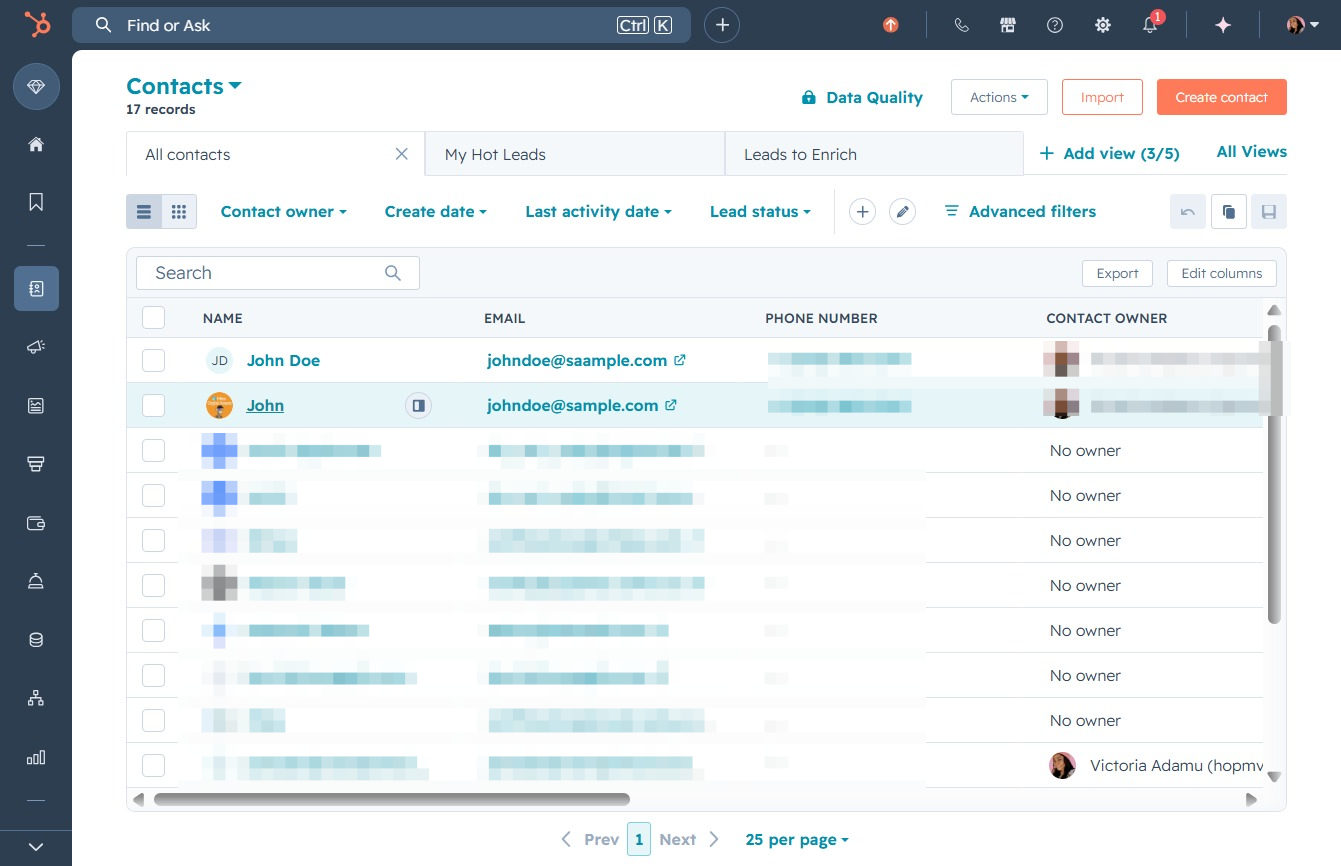Open Data Quality link
Screen dimensions: 1341x866
point(862,97)
